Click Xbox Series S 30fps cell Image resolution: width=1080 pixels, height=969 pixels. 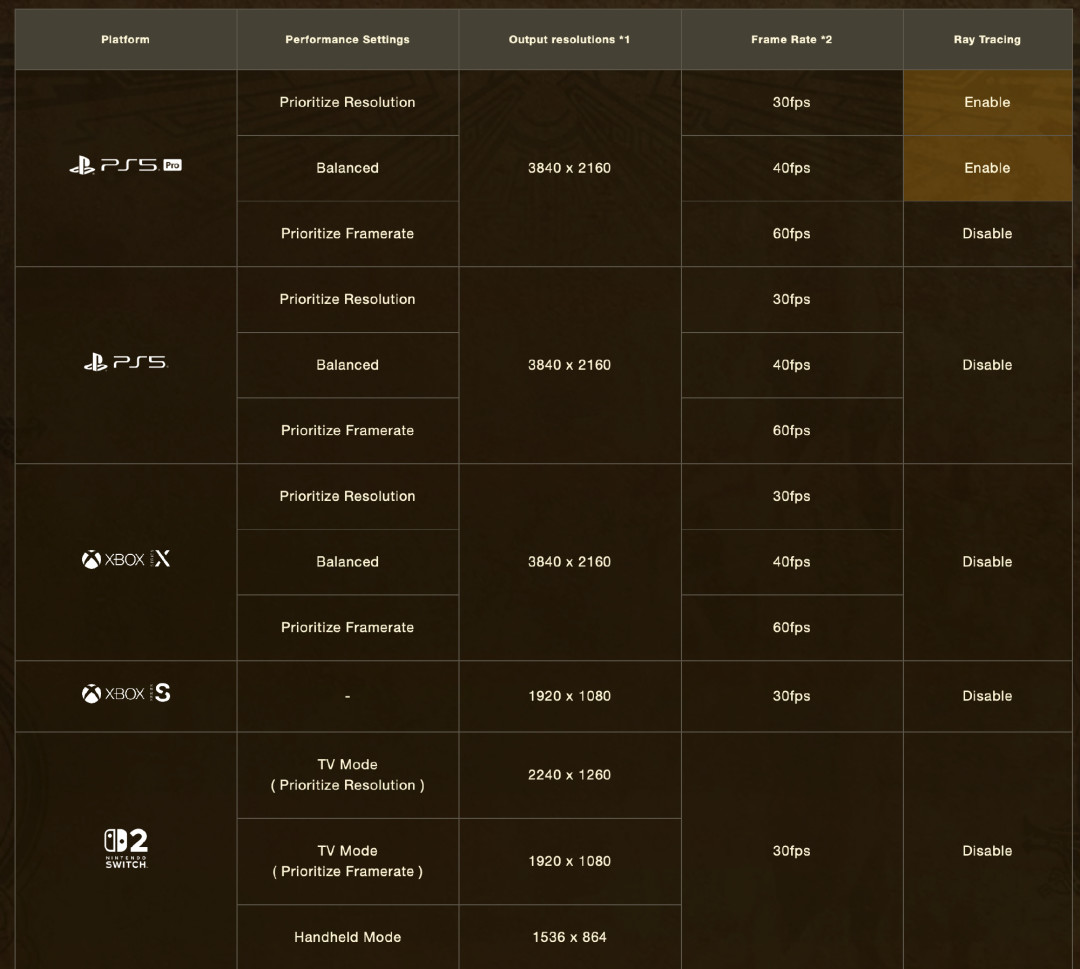coord(791,696)
